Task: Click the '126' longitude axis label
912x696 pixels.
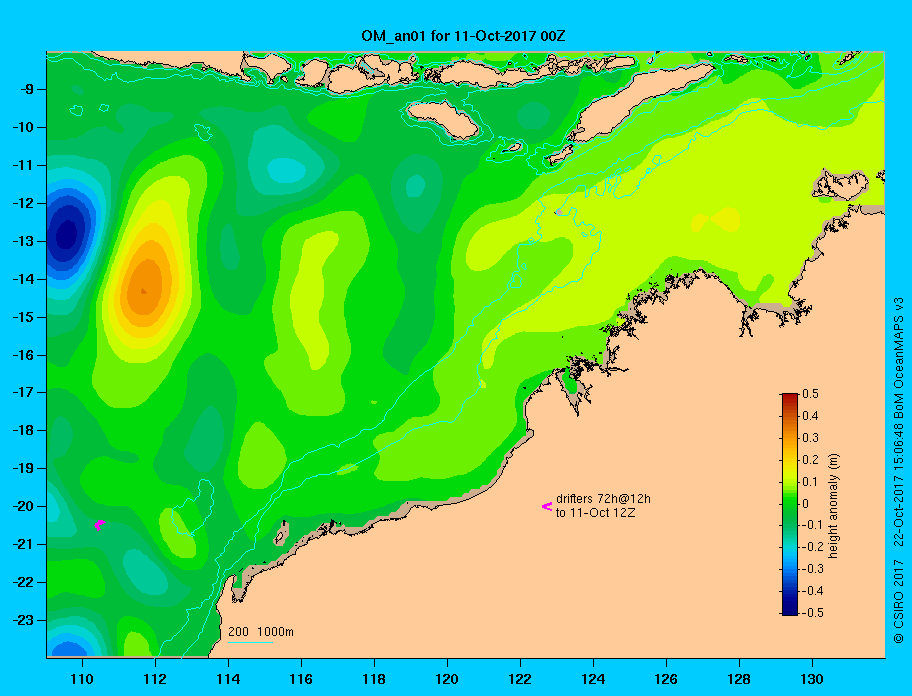Action: pyautogui.click(x=666, y=679)
